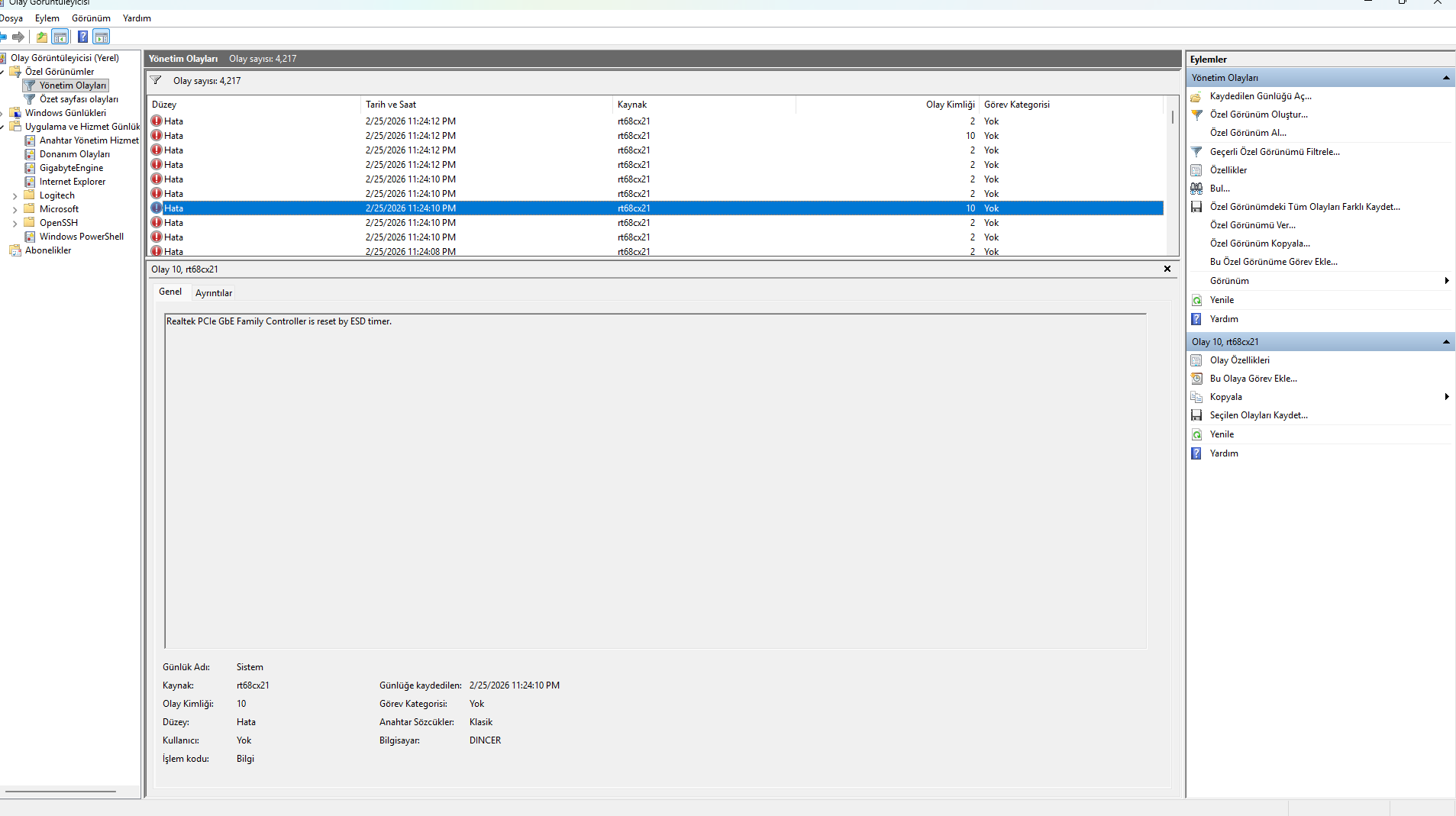Image resolution: width=1456 pixels, height=816 pixels.
Task: Expand the OpenSSH folder in the tree
Action: tap(15, 224)
